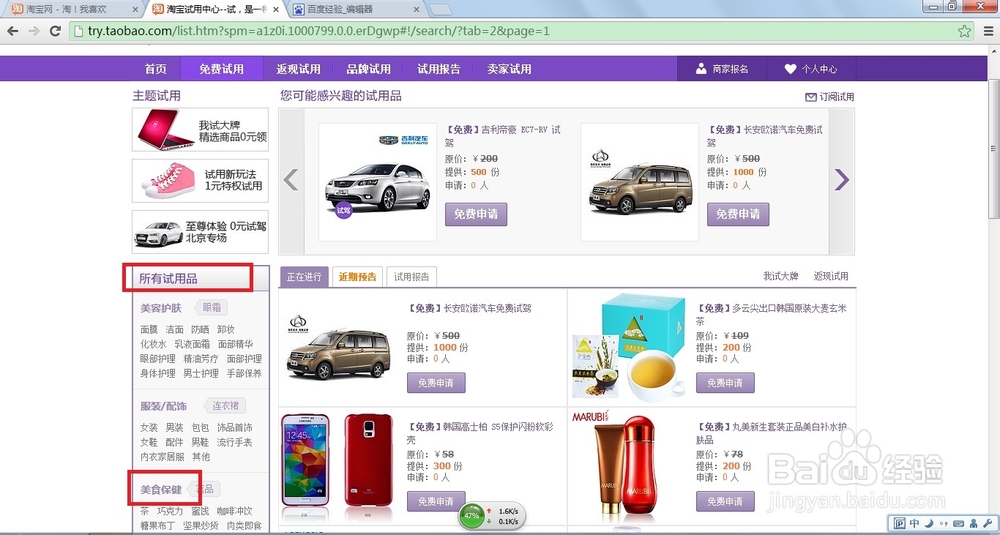
Task: Open the 丸美 MARUBI product image
Action: pyautogui.click(x=626, y=465)
